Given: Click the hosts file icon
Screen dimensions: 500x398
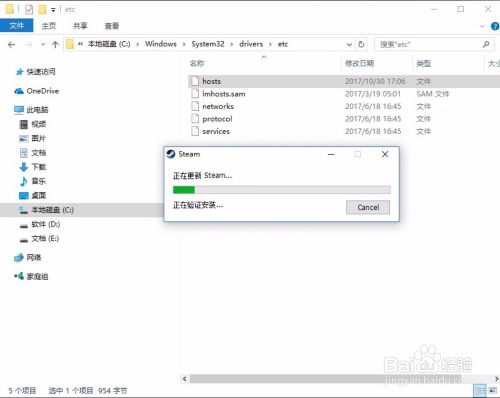Looking at the screenshot, I should point(195,81).
